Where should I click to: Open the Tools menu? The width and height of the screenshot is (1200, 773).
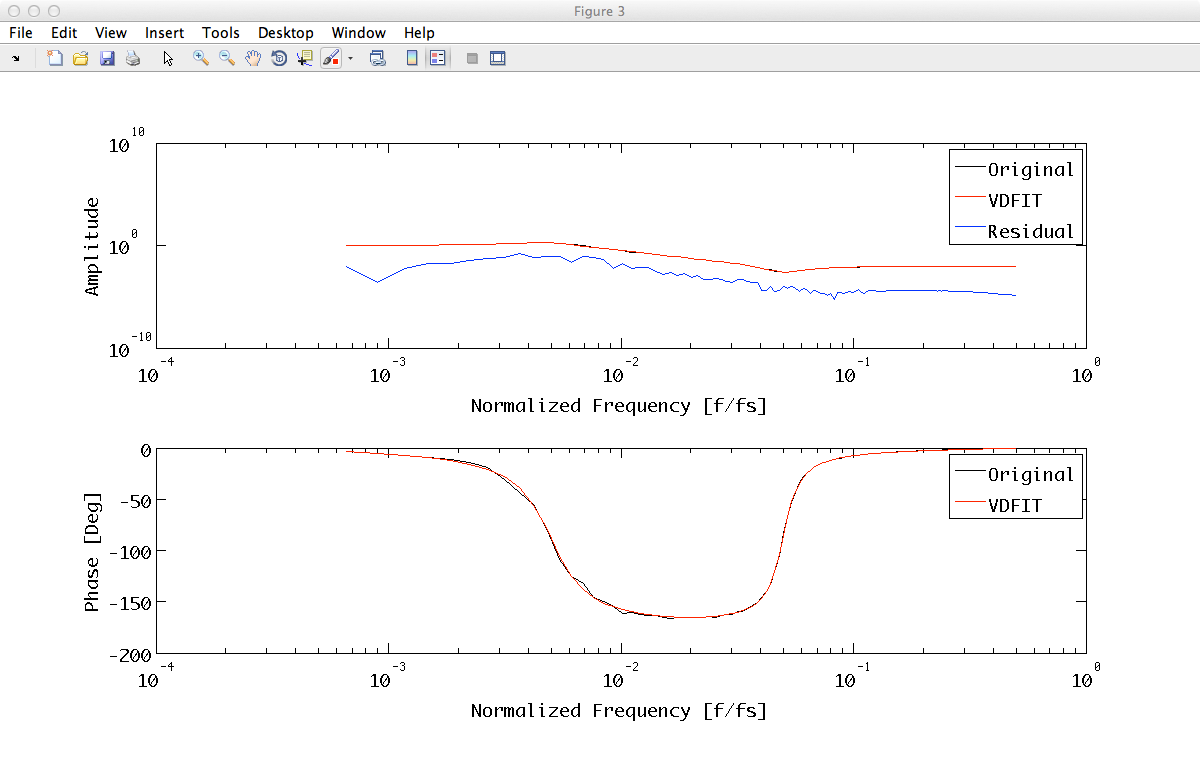tap(221, 33)
